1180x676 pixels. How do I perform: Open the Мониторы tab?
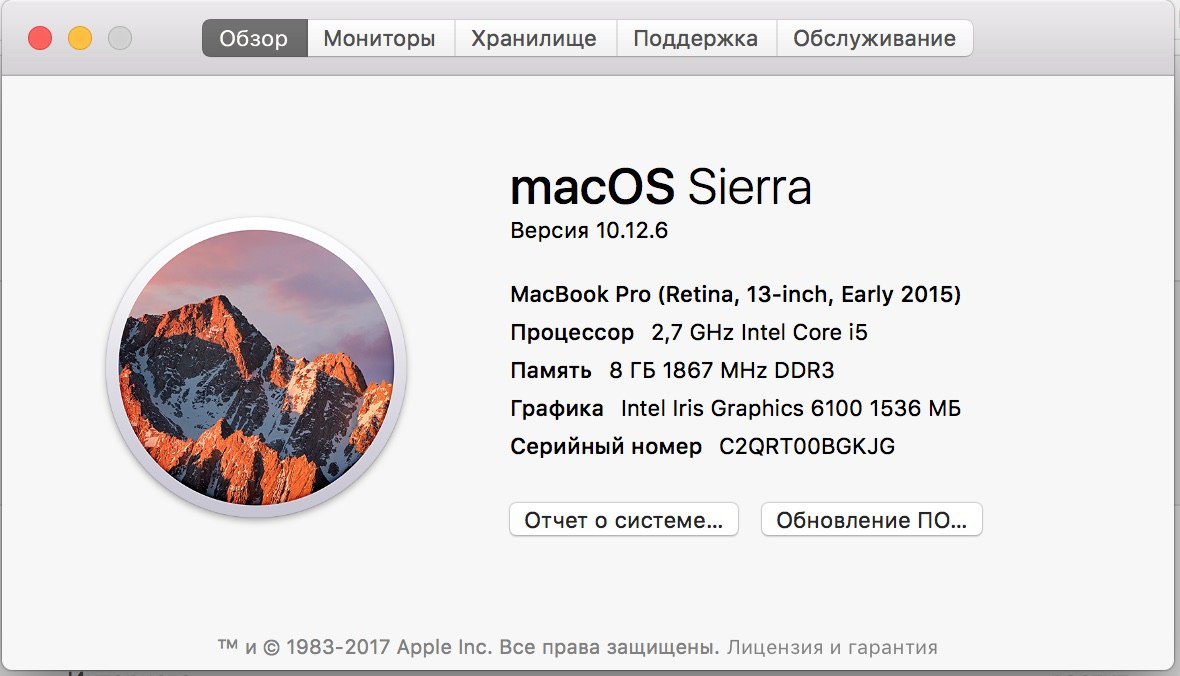380,38
